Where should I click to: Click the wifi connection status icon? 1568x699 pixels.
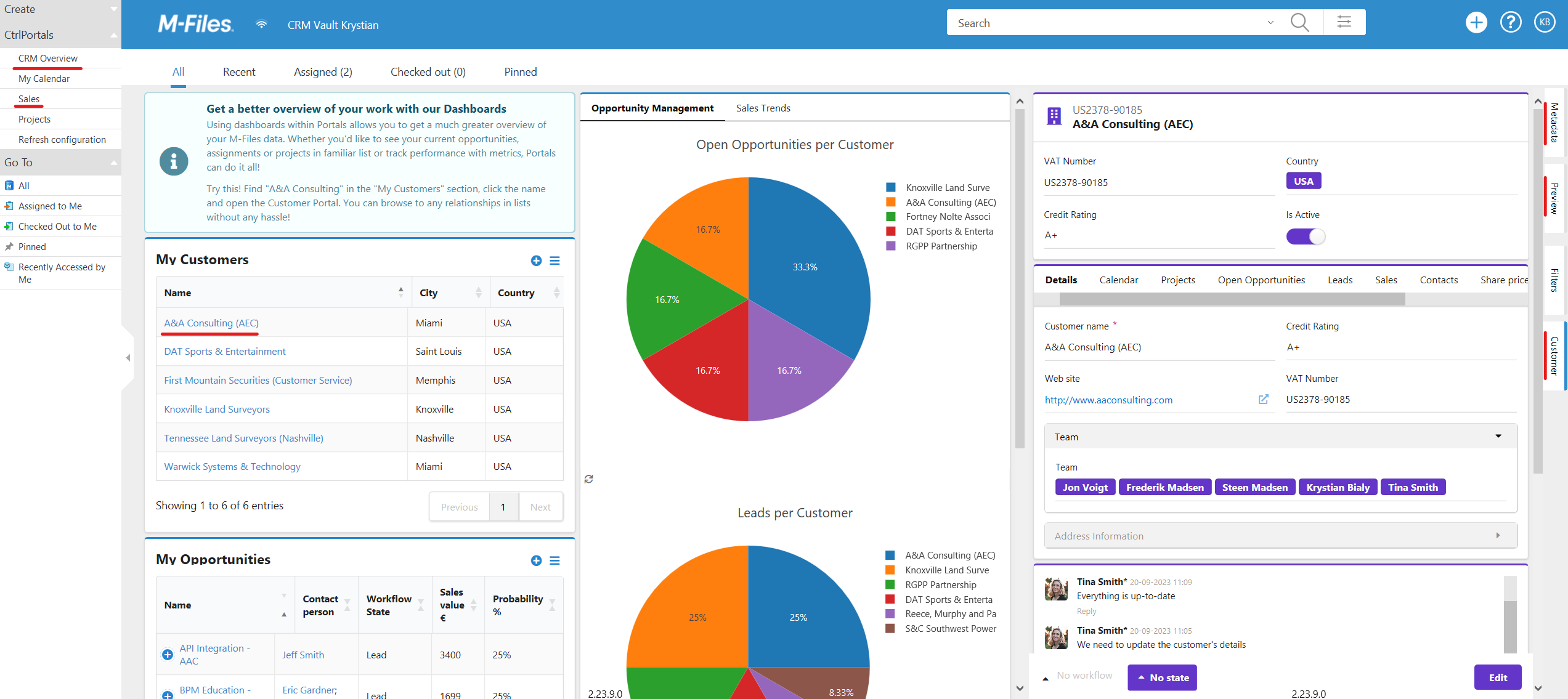click(261, 25)
